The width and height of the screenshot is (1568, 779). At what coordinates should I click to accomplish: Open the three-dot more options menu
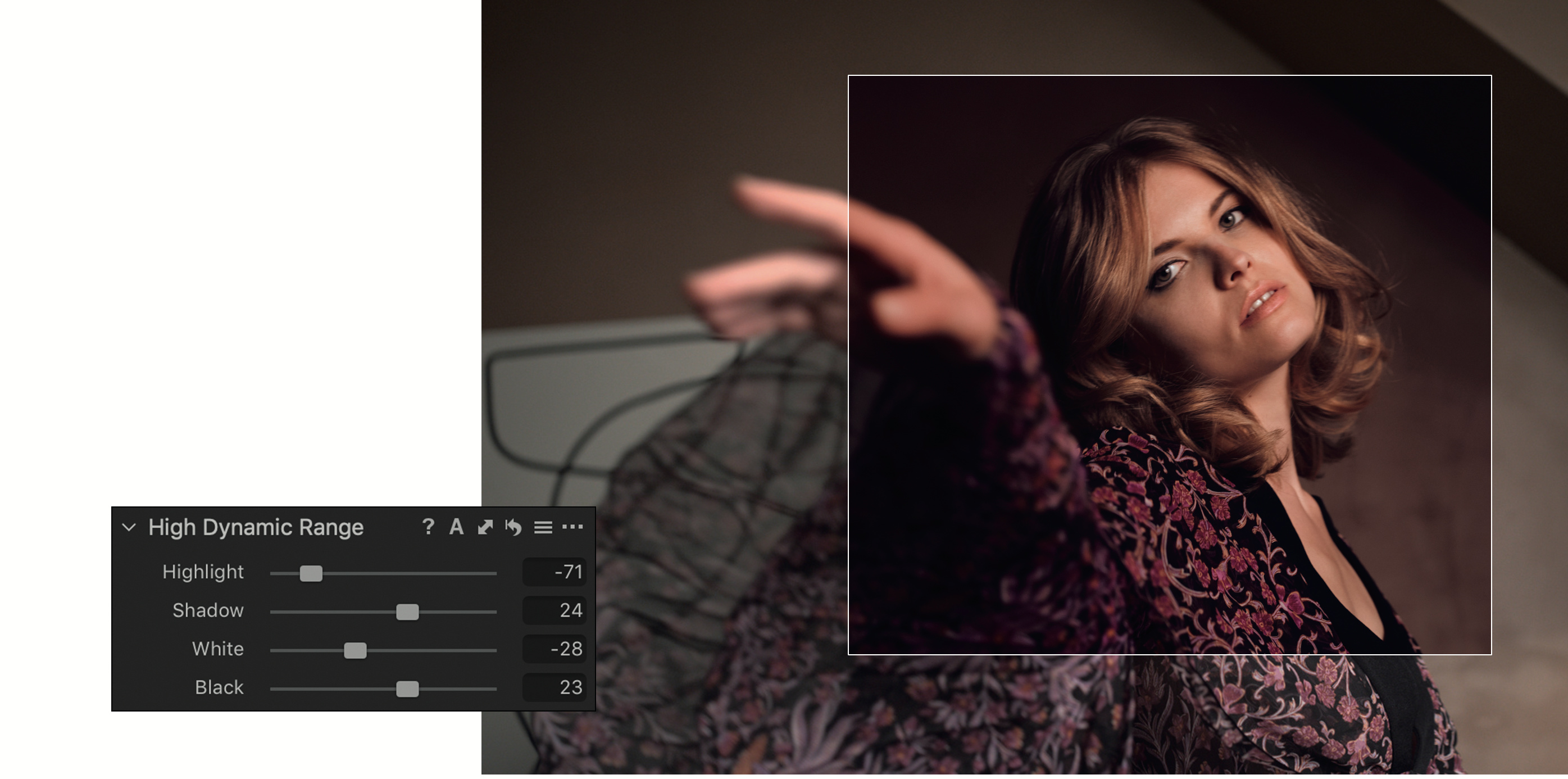coord(572,527)
